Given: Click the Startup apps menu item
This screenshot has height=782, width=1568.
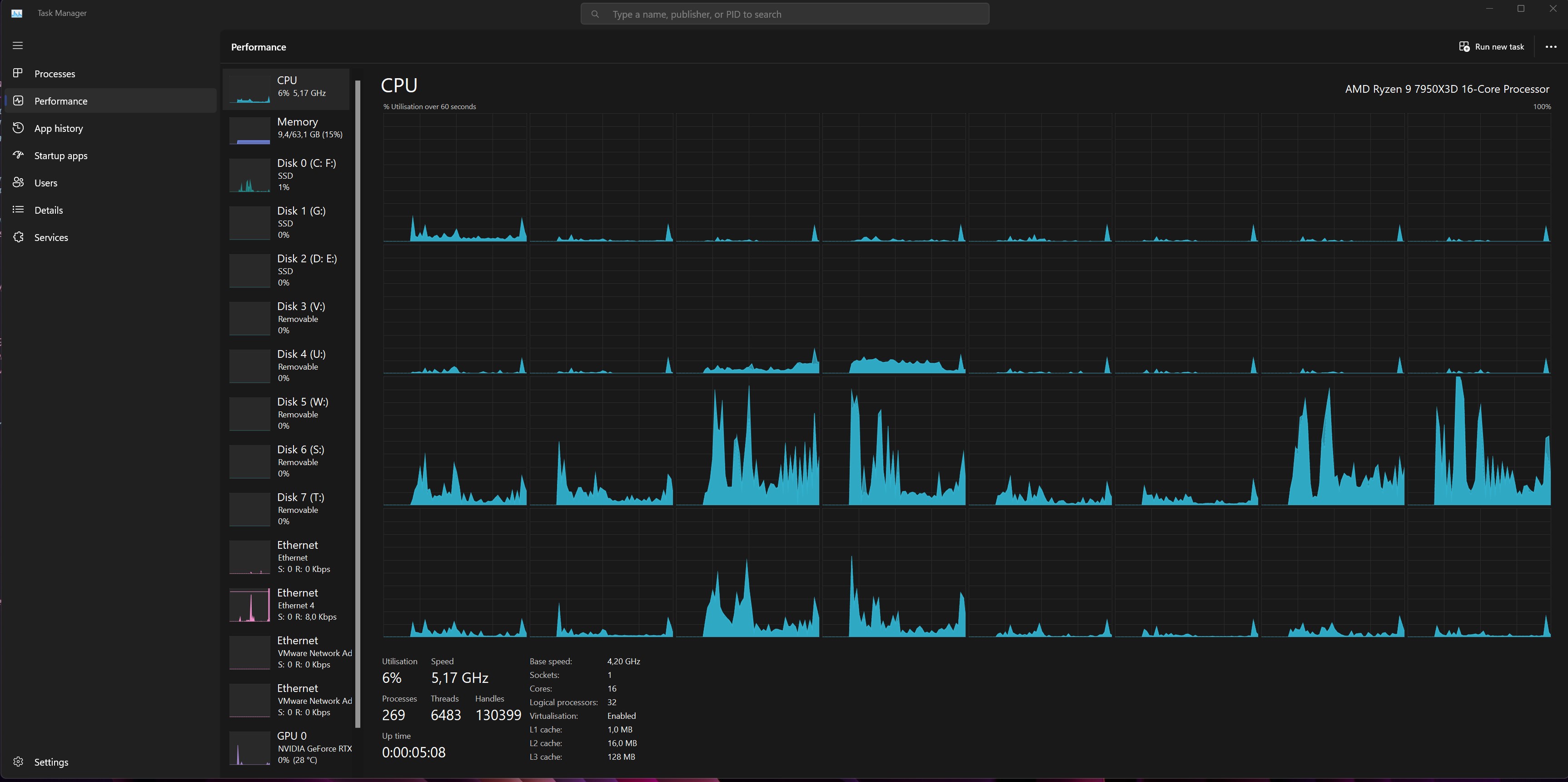Looking at the screenshot, I should click(x=61, y=155).
